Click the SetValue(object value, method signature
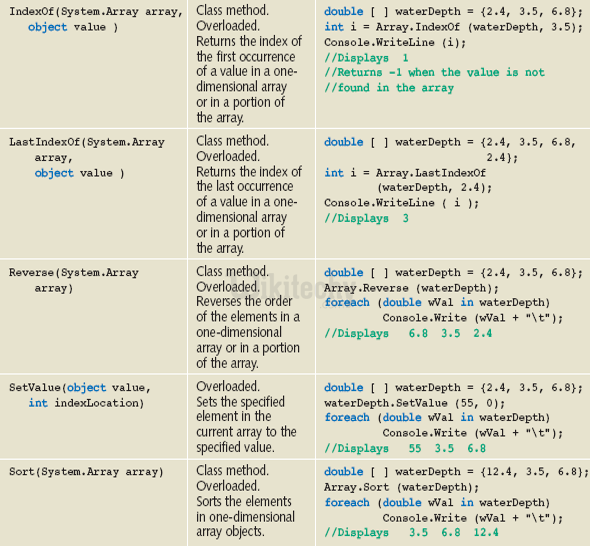This screenshot has width=590, height=546. pos(80,388)
